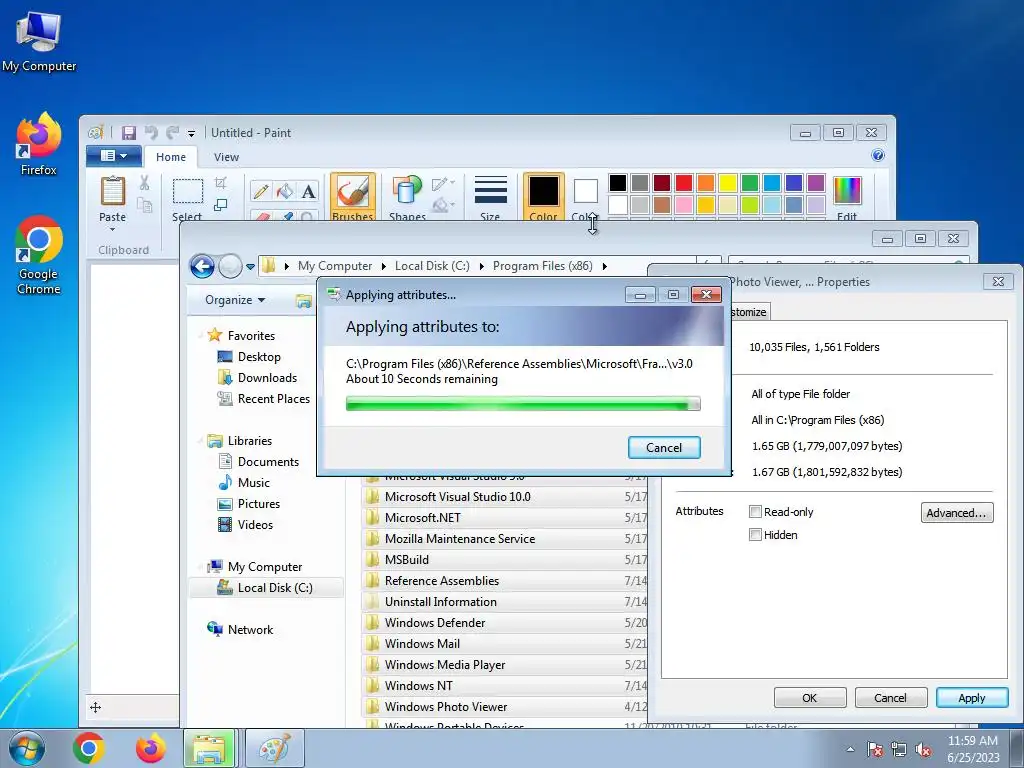Pick the yellow palette color
This screenshot has width=1024, height=768.
tap(728, 183)
